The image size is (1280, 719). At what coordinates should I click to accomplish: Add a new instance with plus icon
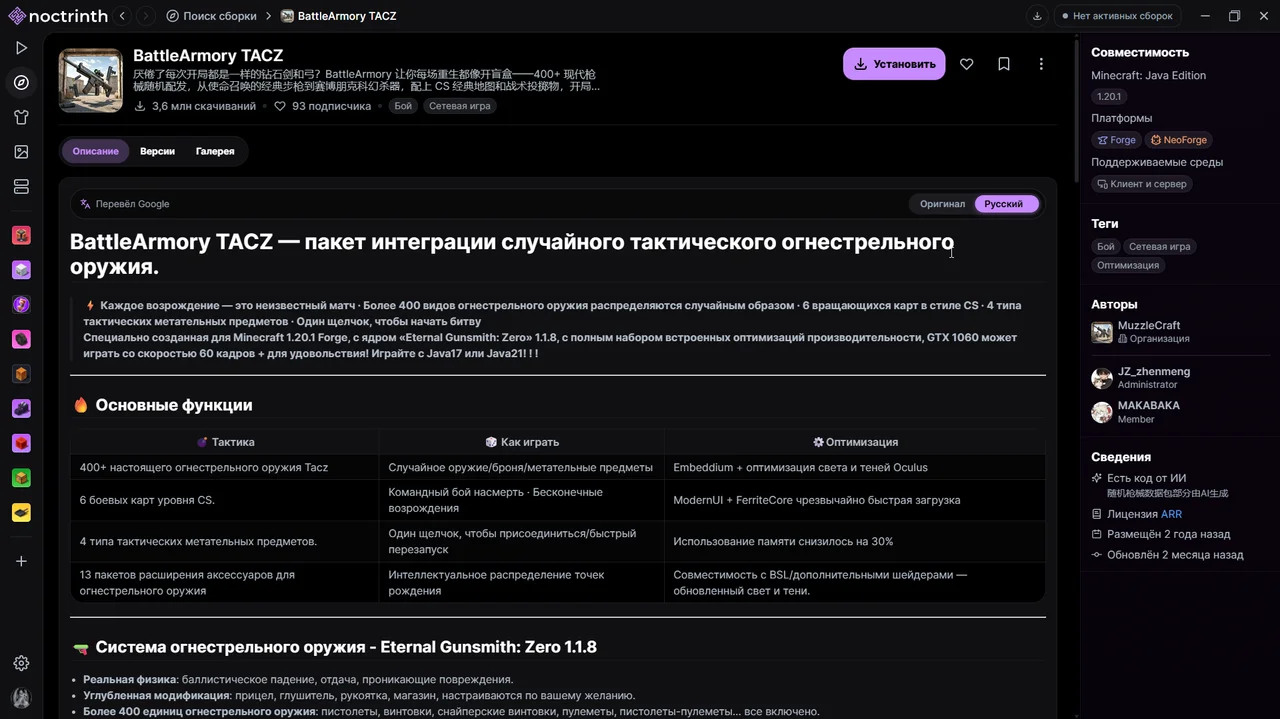21,562
